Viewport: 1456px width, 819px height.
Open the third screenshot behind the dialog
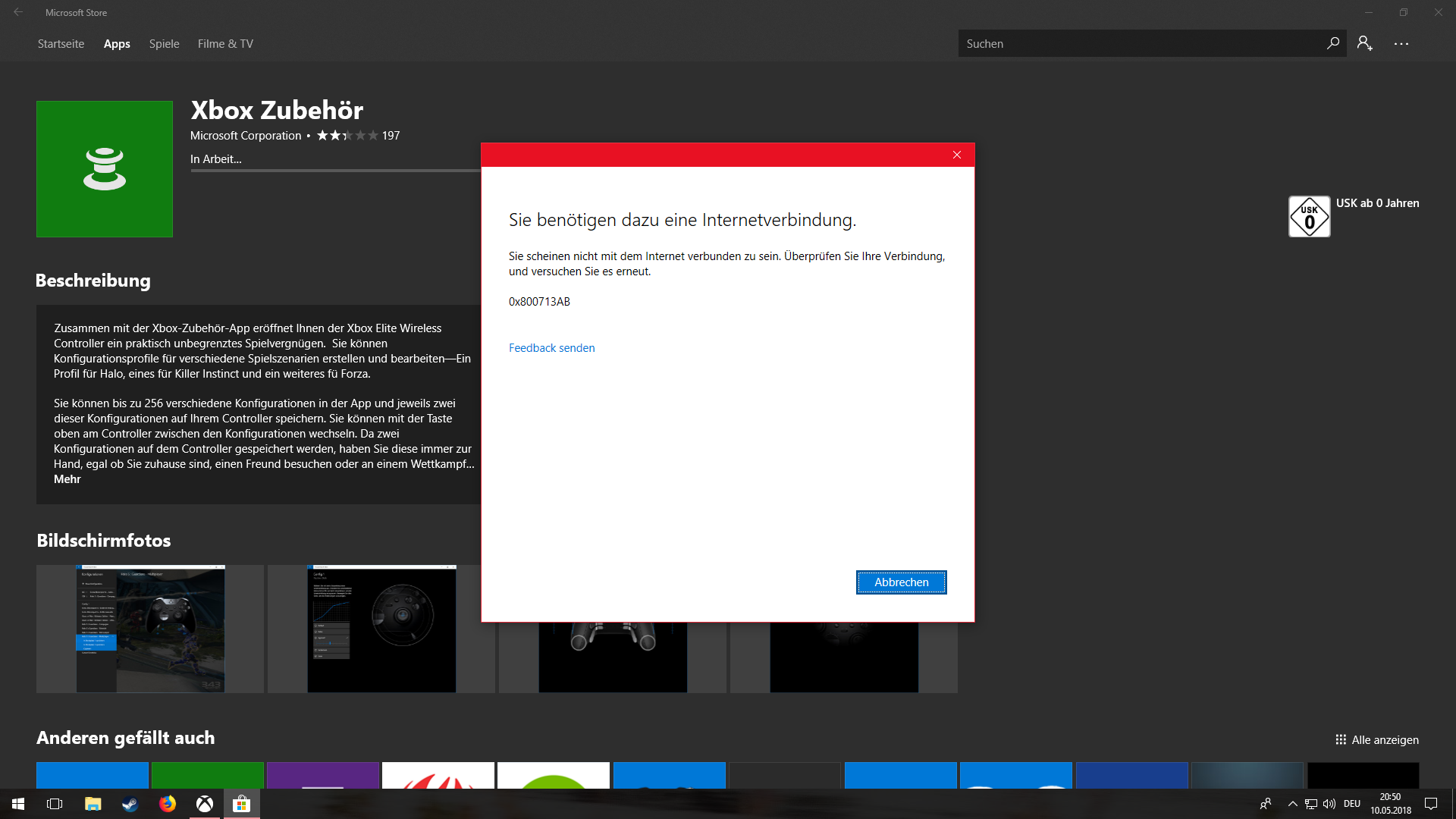coord(613,657)
